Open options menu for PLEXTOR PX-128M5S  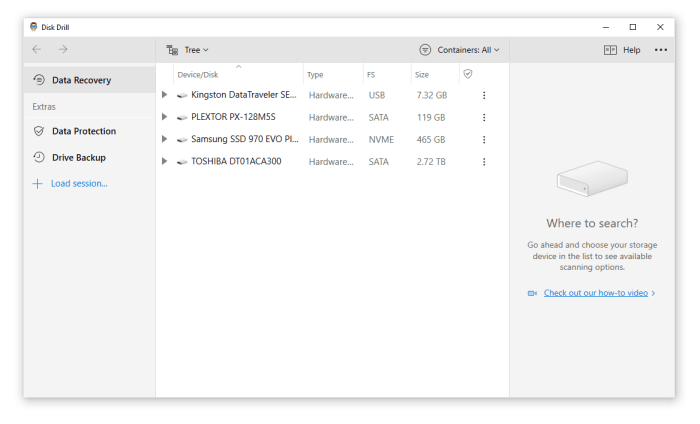pyautogui.click(x=484, y=117)
